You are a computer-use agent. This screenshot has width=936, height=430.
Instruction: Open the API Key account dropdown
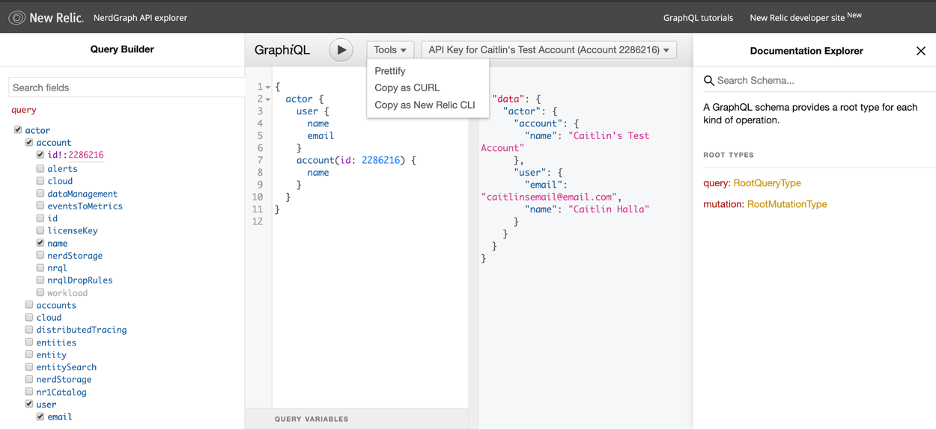[x=549, y=50]
